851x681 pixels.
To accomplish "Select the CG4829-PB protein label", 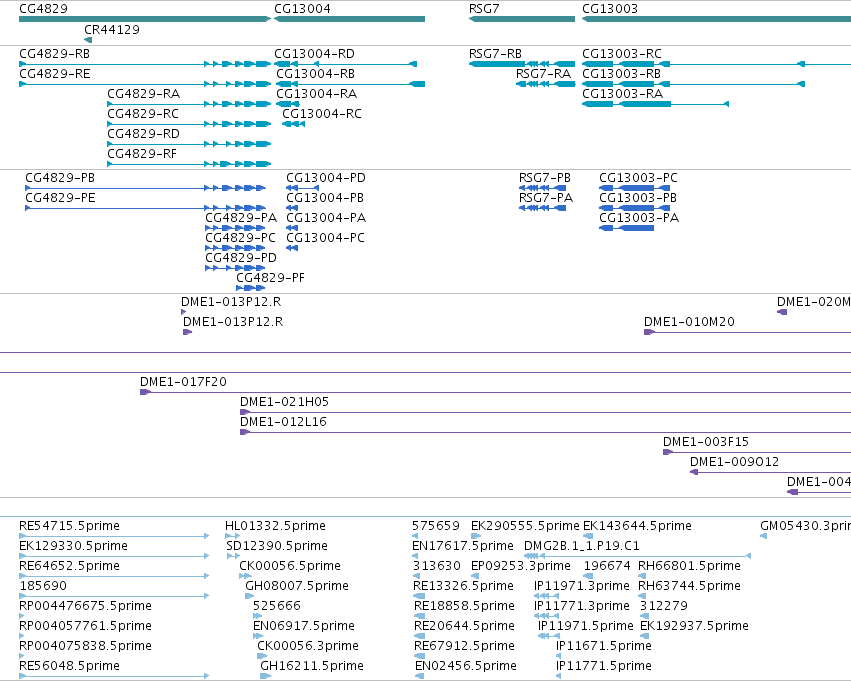I will tap(60, 178).
